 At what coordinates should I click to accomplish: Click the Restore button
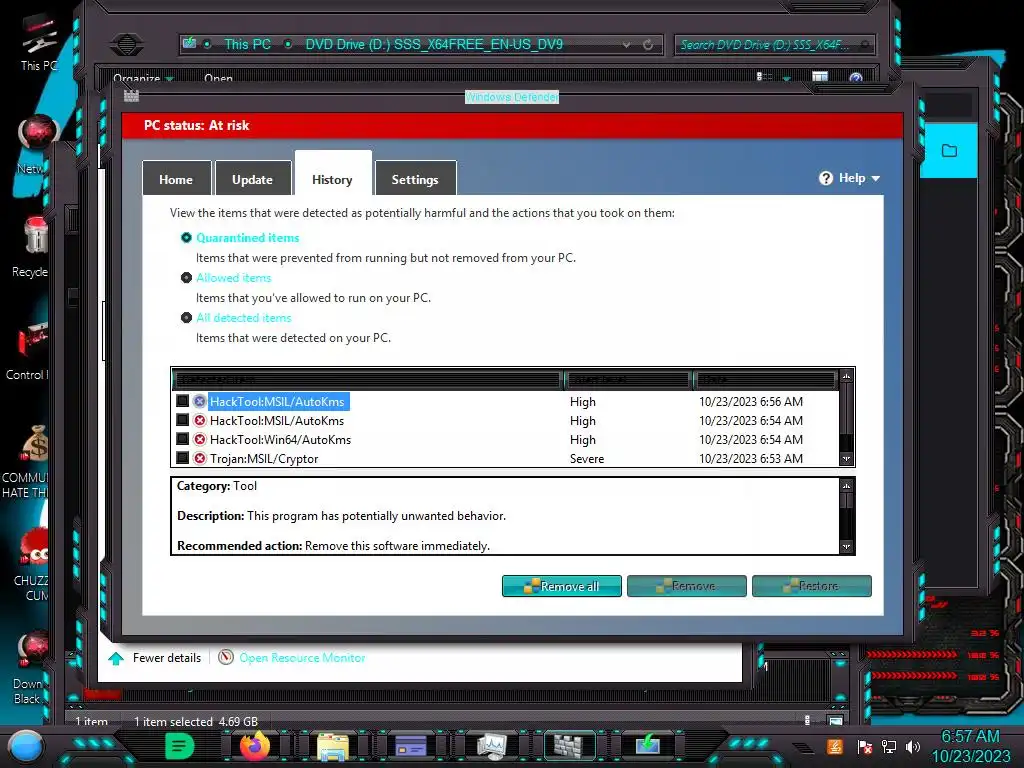point(812,586)
